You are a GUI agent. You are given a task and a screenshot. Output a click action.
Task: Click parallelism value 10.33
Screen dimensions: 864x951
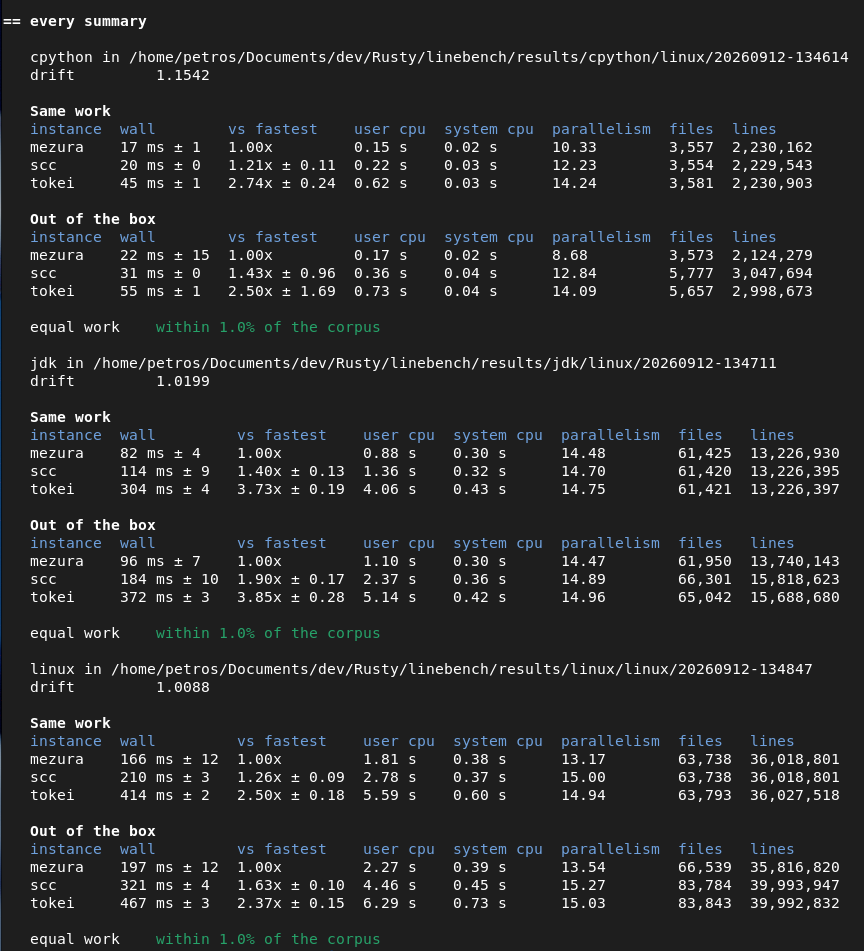574,147
